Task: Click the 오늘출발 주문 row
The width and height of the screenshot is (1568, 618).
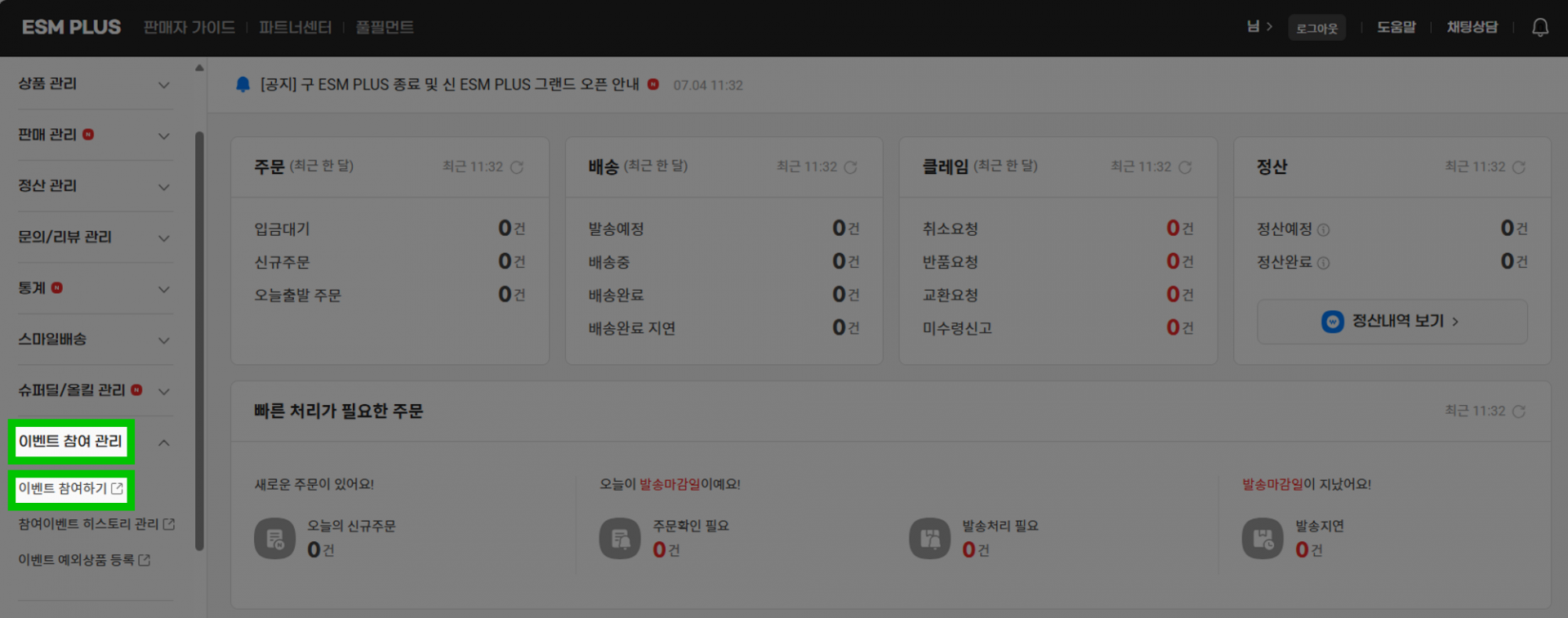Action: point(390,295)
